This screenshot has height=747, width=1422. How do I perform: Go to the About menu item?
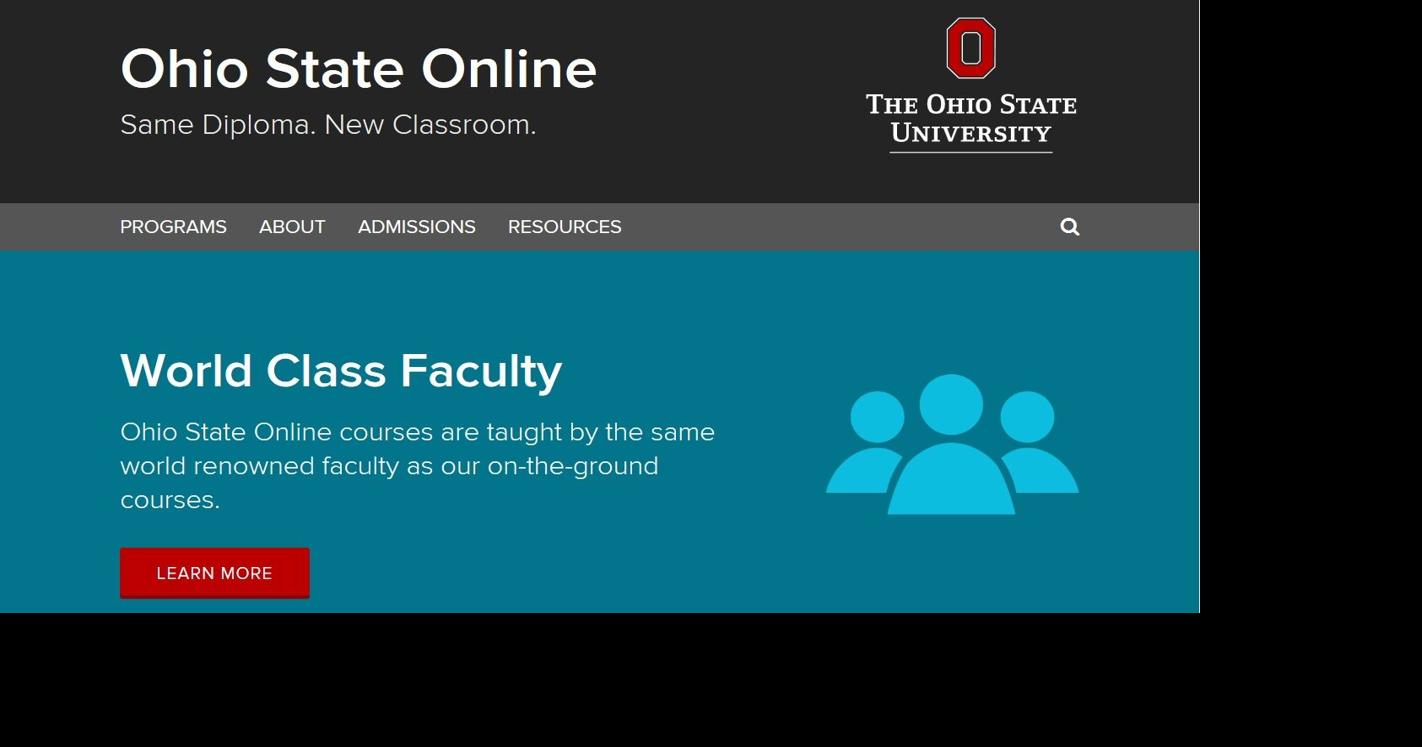[x=292, y=227]
